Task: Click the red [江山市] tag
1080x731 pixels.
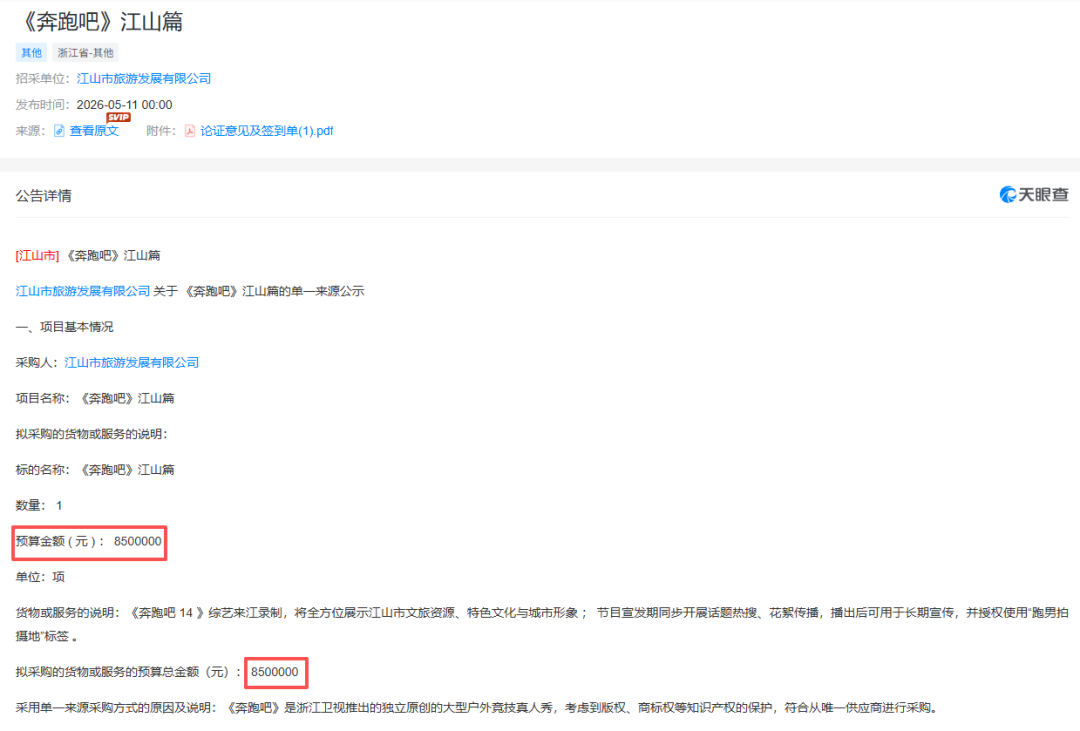Action: point(37,256)
